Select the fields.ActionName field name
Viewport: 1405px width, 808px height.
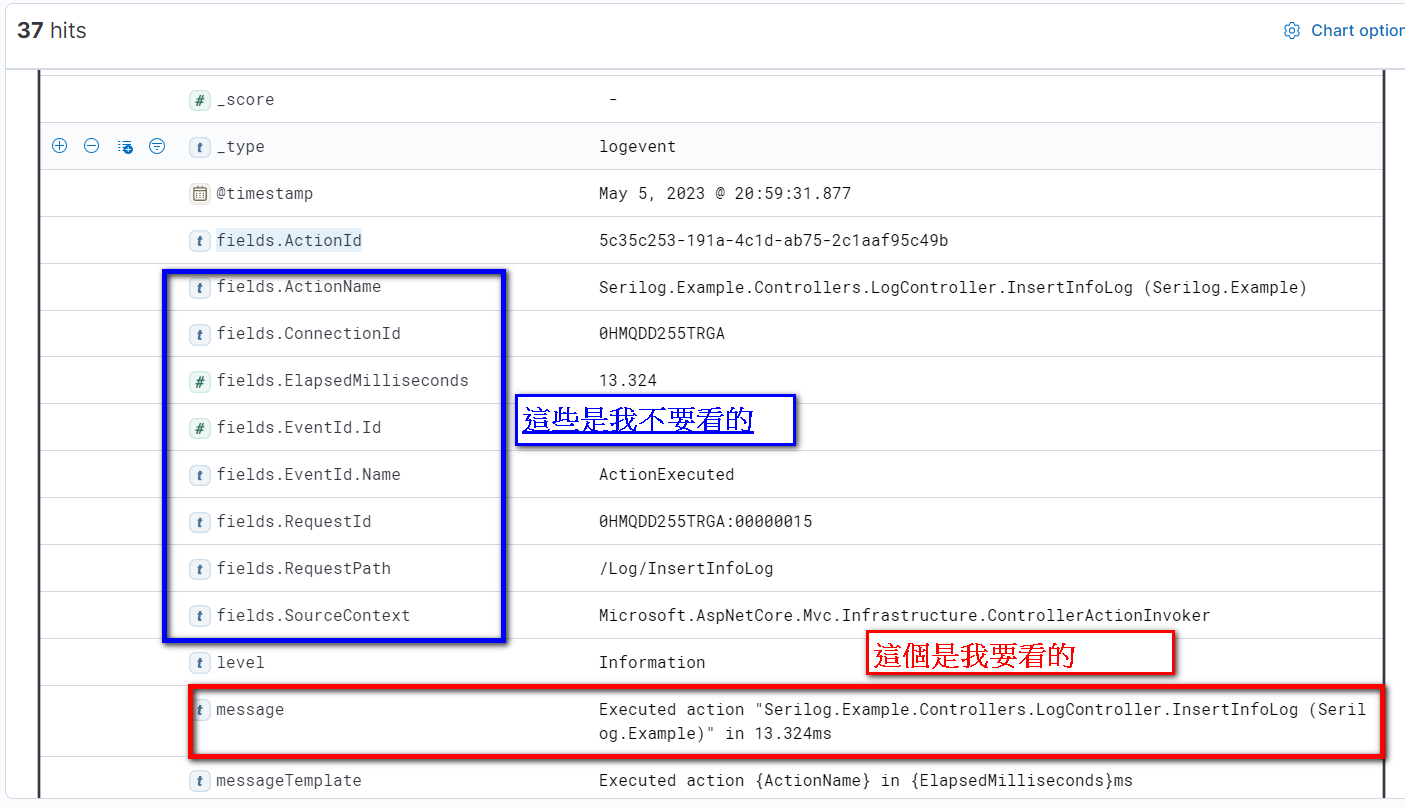[299, 287]
